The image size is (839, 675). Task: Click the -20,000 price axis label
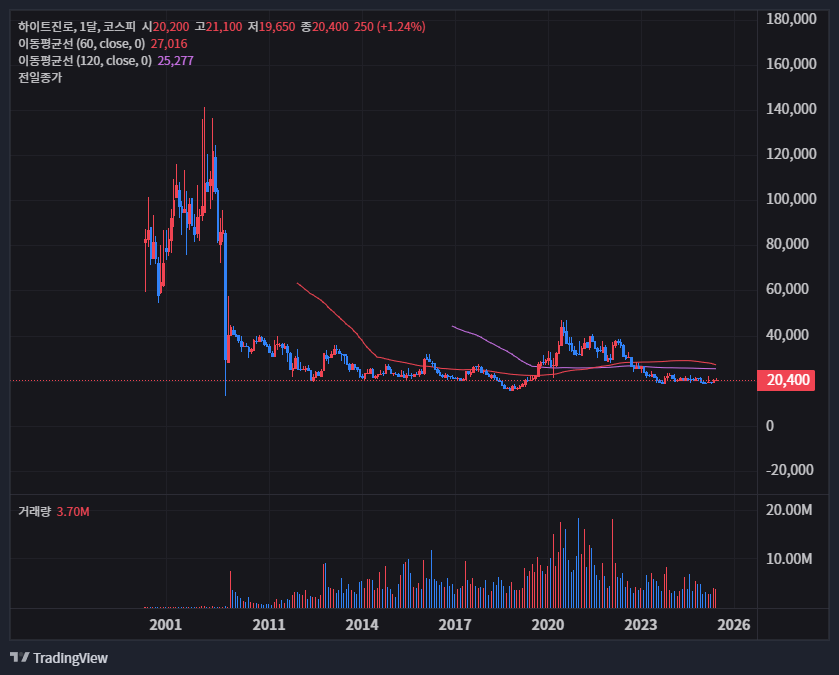[x=790, y=470]
